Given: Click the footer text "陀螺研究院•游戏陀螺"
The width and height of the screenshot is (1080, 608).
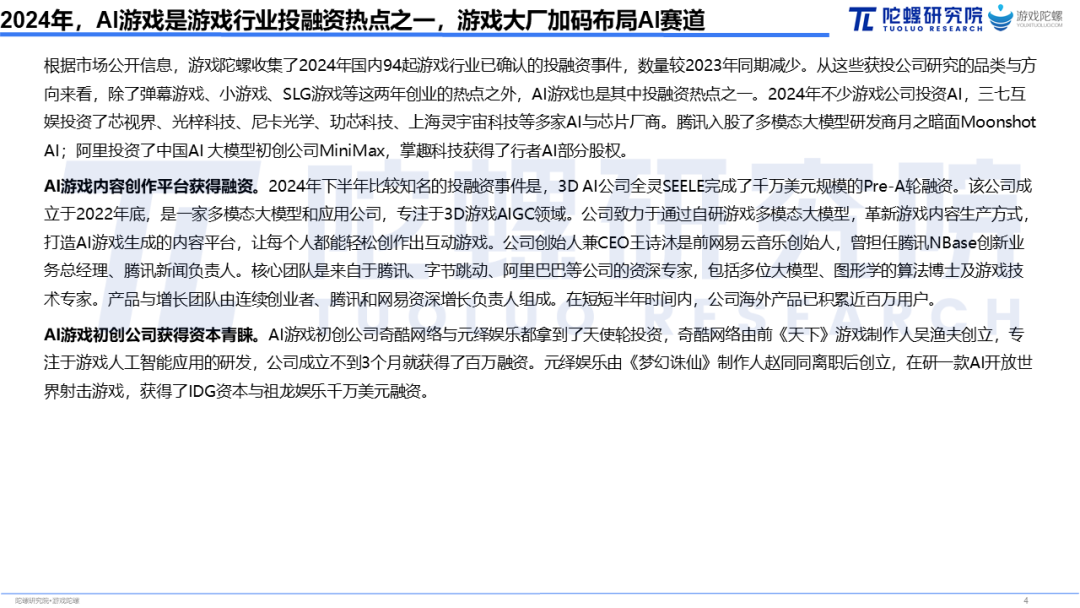Looking at the screenshot, I should [48, 601].
